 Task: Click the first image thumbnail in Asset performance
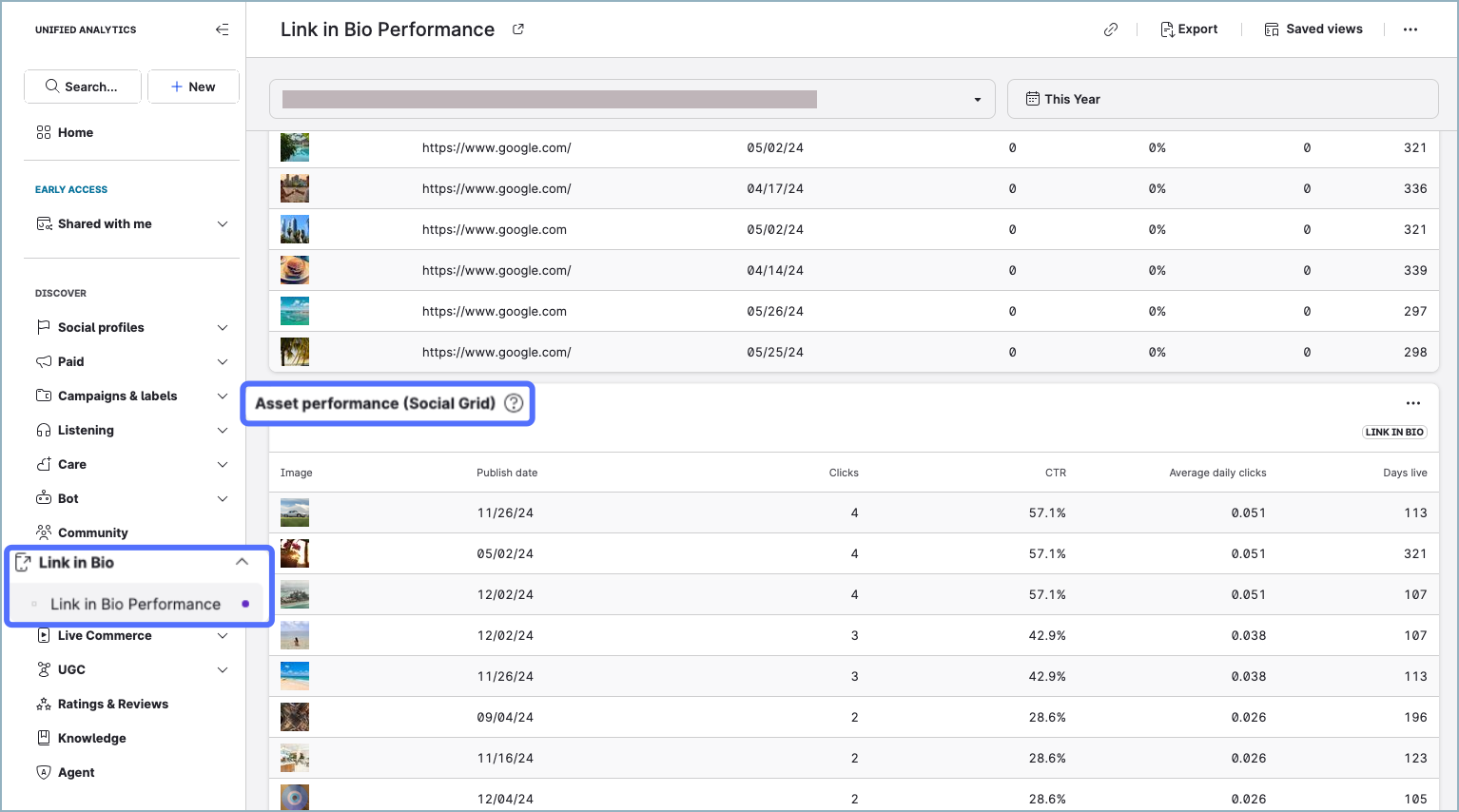294,512
